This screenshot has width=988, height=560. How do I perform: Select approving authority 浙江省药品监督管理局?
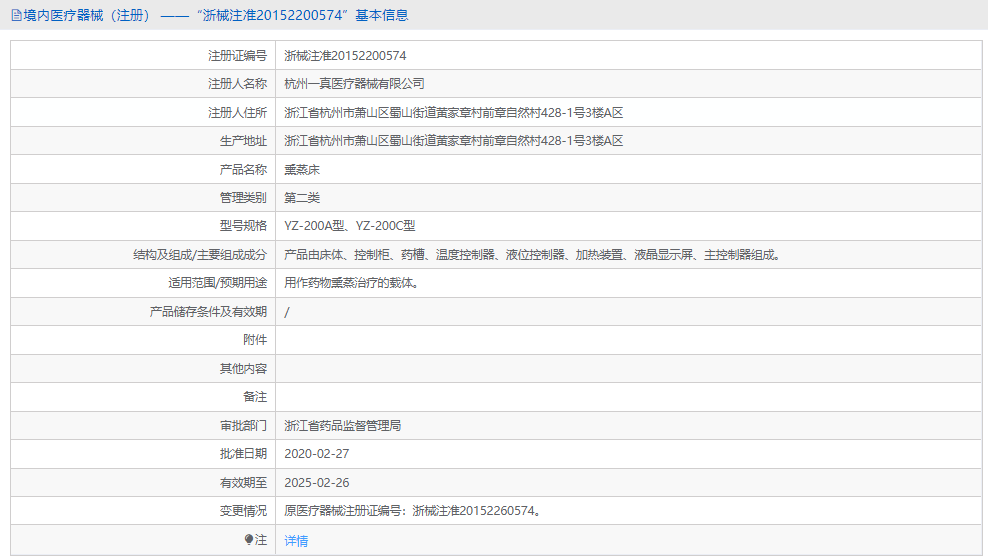(x=343, y=426)
